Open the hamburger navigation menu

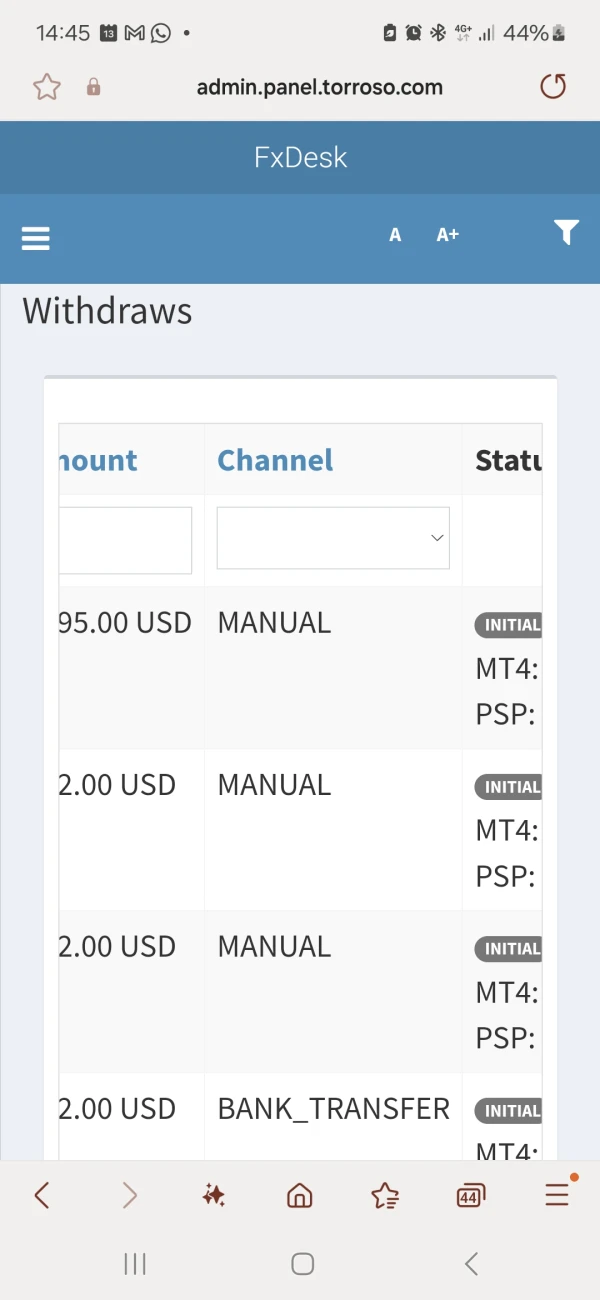(x=36, y=238)
